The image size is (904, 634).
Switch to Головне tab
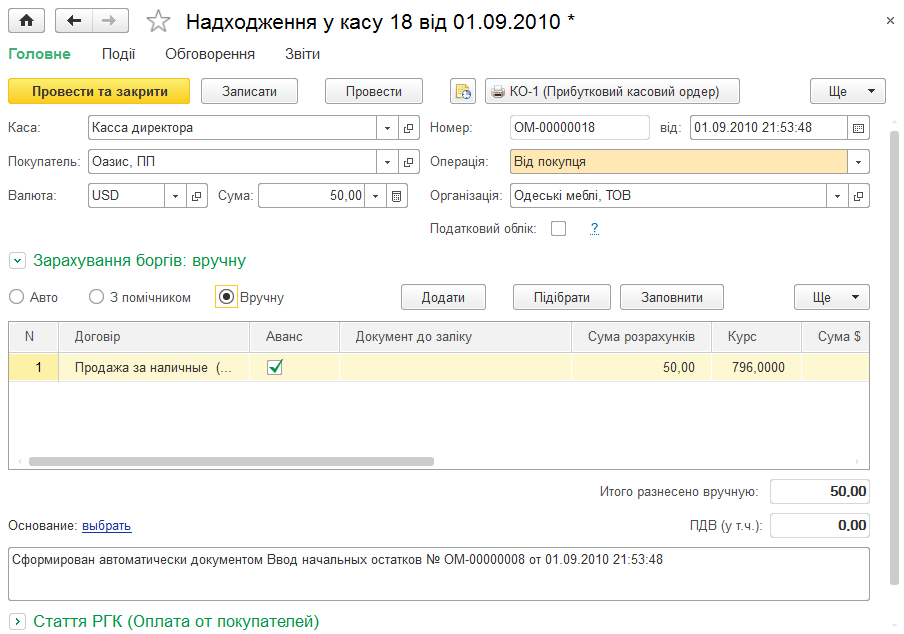point(39,54)
